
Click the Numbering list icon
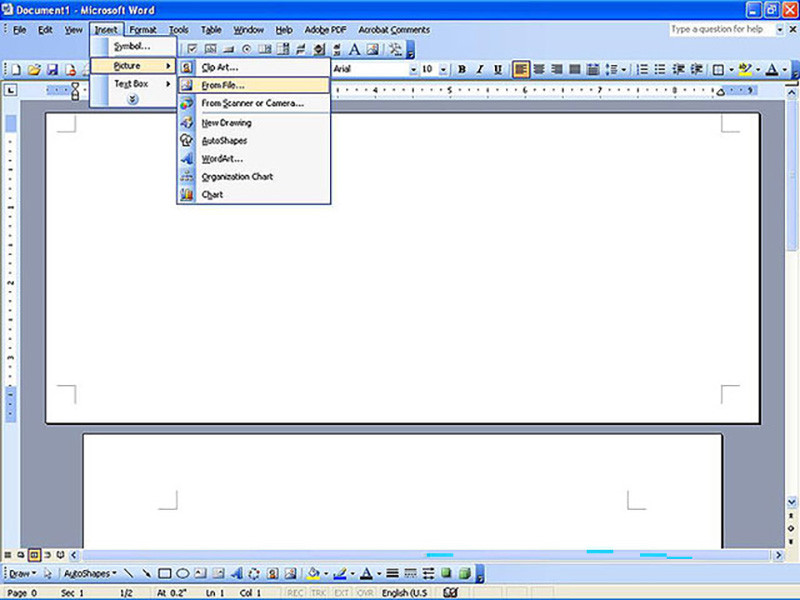pos(642,69)
